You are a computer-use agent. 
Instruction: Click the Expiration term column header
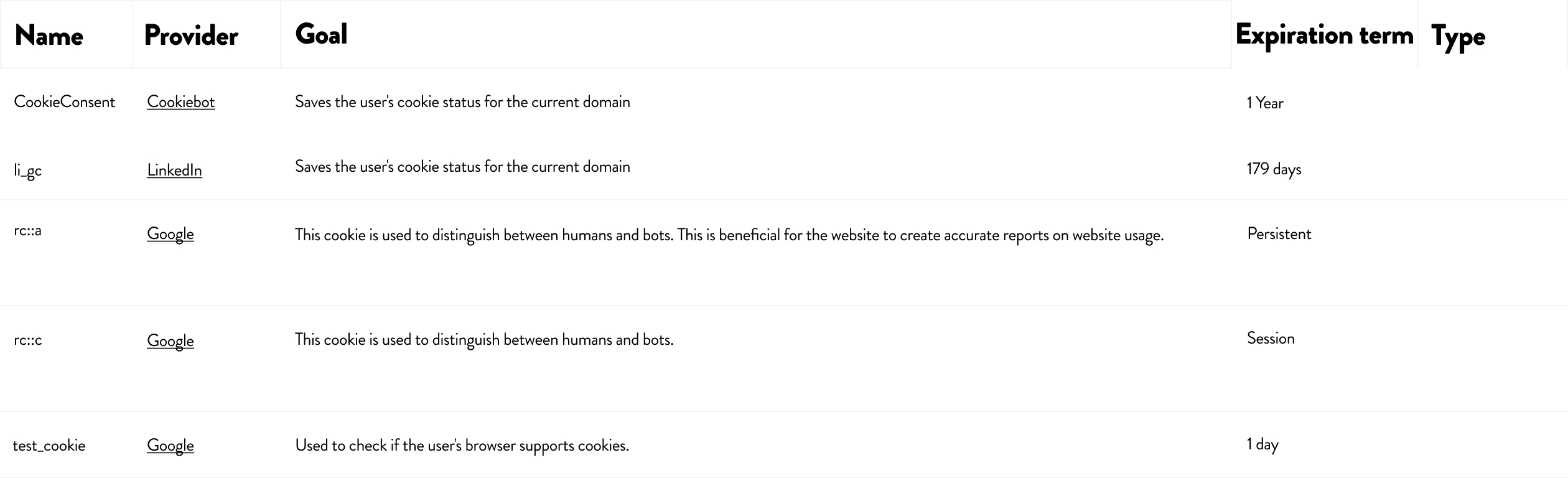click(1324, 35)
